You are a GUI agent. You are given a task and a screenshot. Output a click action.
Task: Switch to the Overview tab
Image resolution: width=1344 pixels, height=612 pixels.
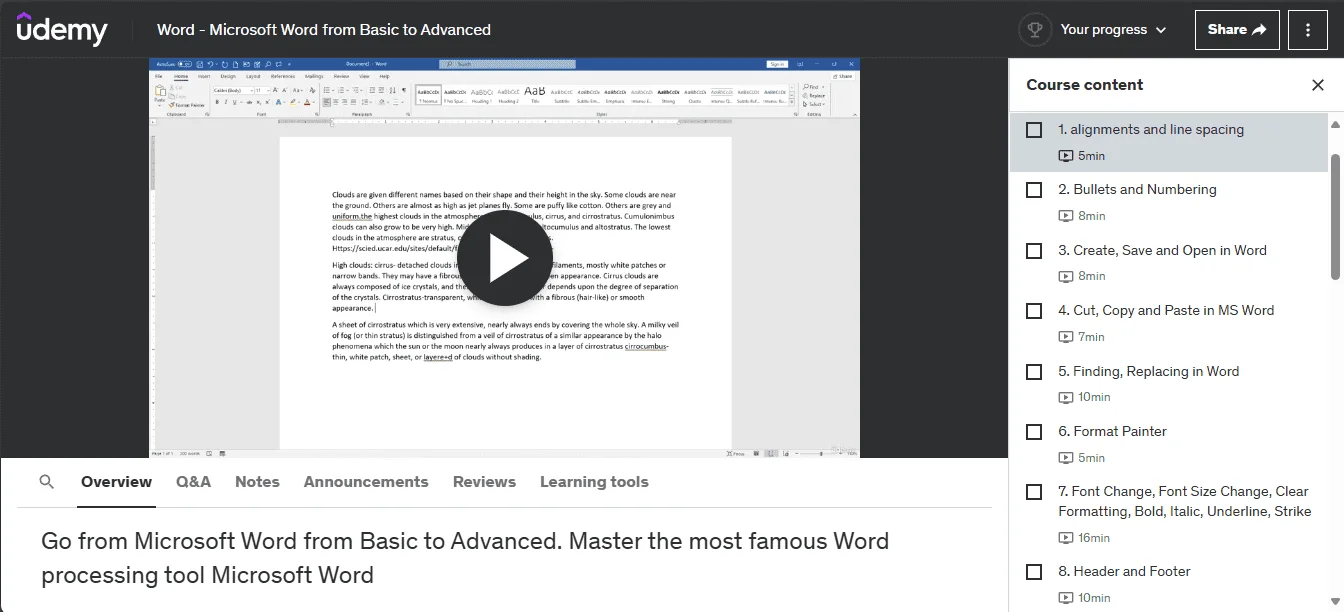click(116, 482)
